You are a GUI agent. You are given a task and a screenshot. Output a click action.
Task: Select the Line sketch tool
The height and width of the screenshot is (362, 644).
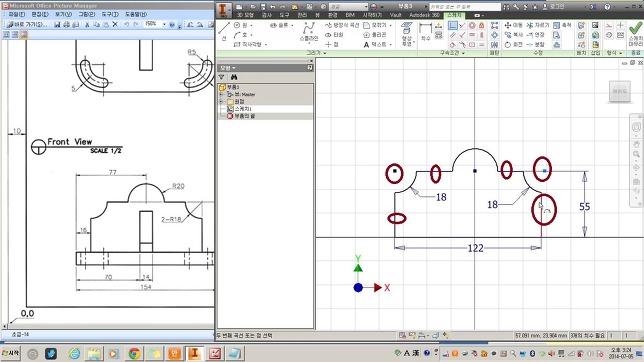point(224,31)
